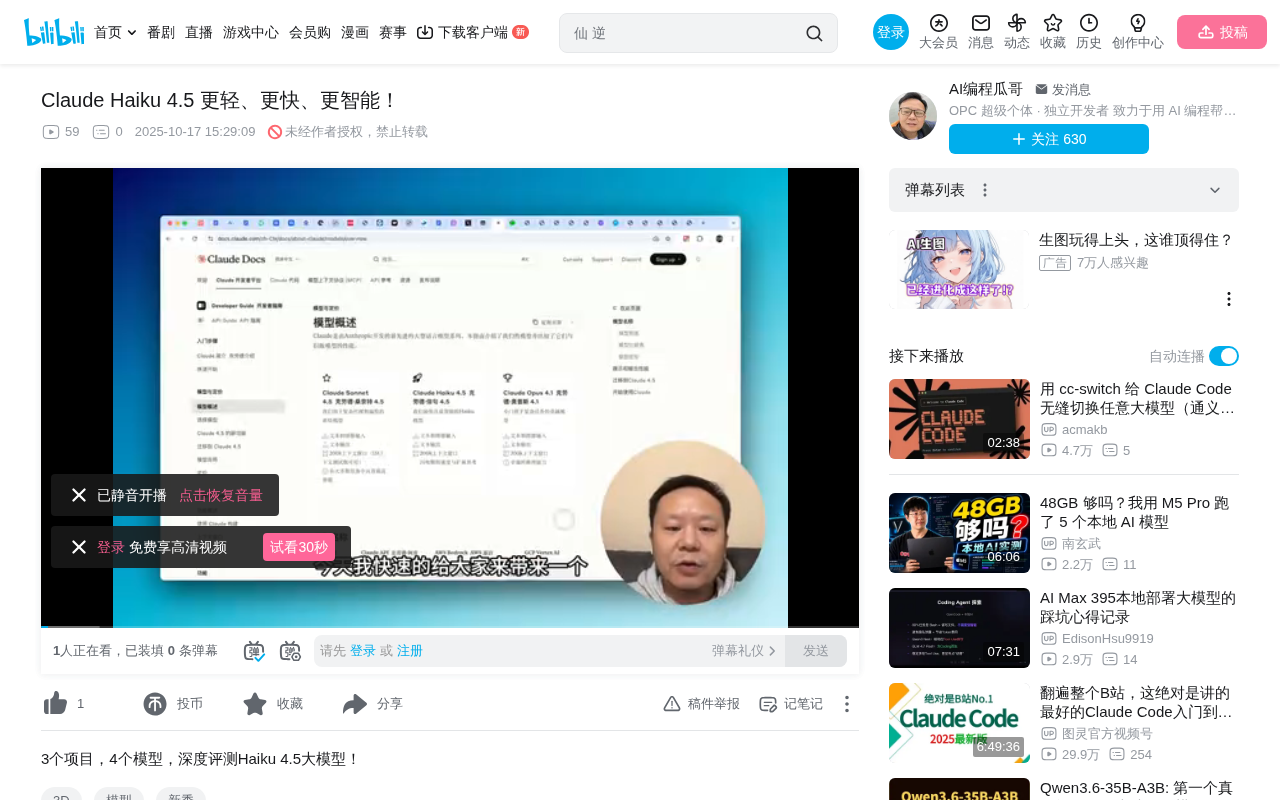The width and height of the screenshot is (1280, 800).
Task: Toggle the danmaku display switch icon
Action: coord(254,651)
